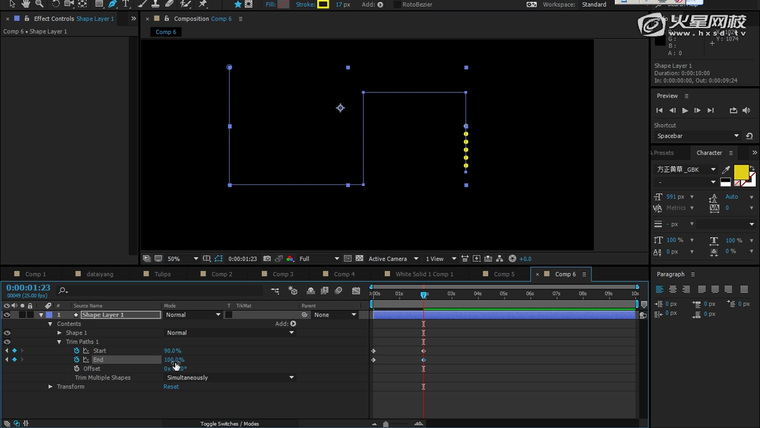
Task: Hide Trim Paths 1 with eye icon
Action: coord(7,342)
